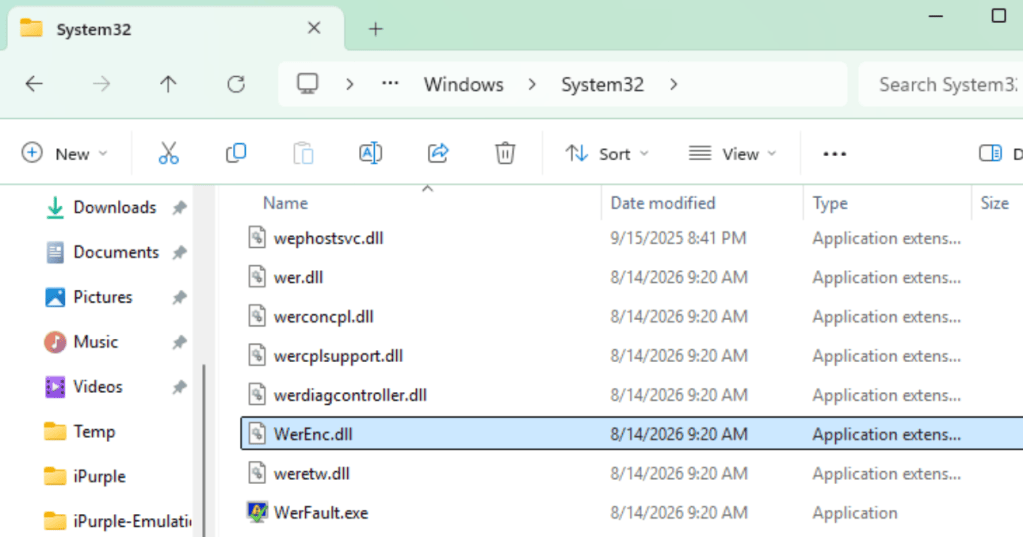1023x537 pixels.
Task: Click the Share icon in toolbar
Action: point(438,153)
